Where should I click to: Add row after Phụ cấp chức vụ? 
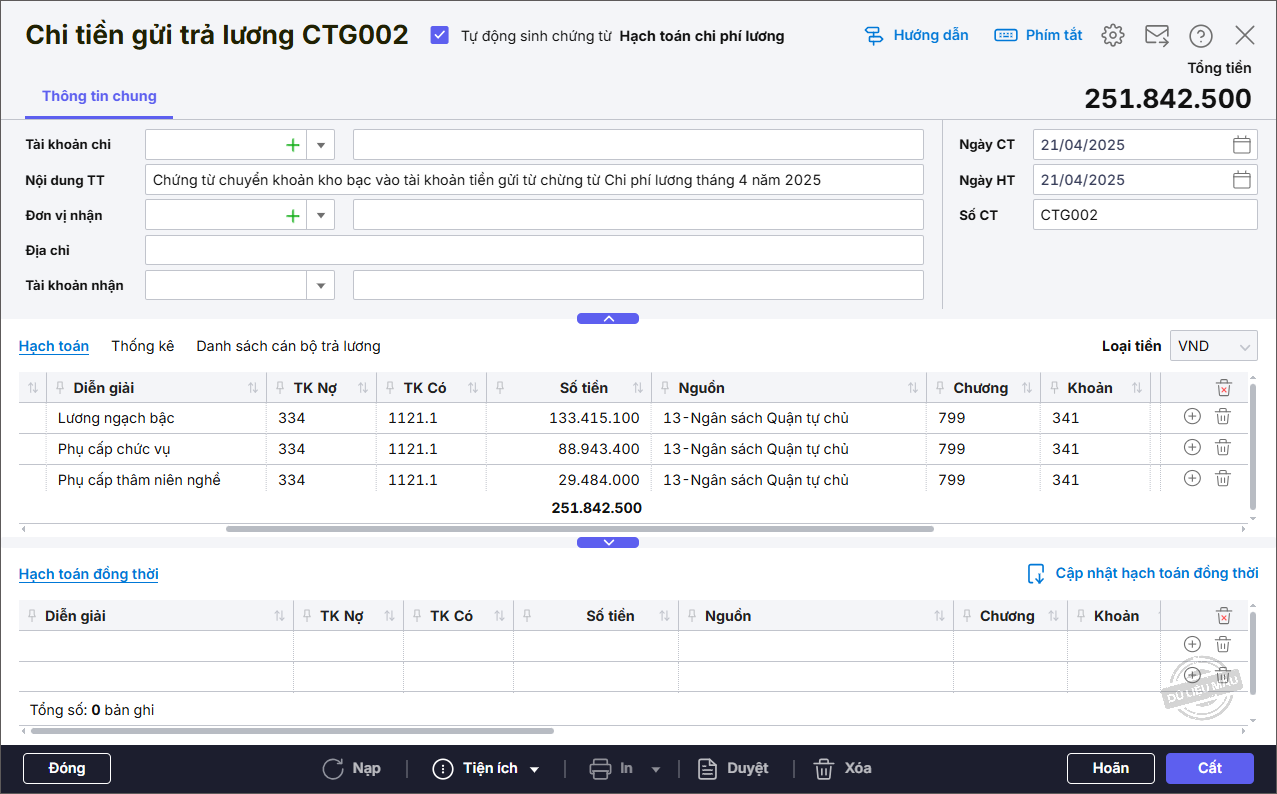1192,448
